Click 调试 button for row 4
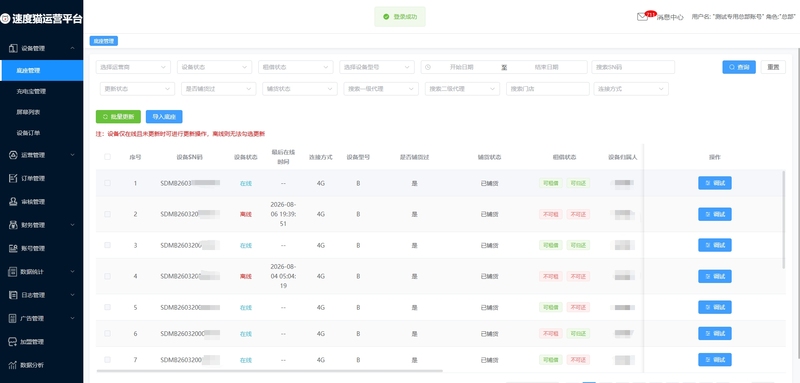The height and width of the screenshot is (383, 800). (715, 276)
